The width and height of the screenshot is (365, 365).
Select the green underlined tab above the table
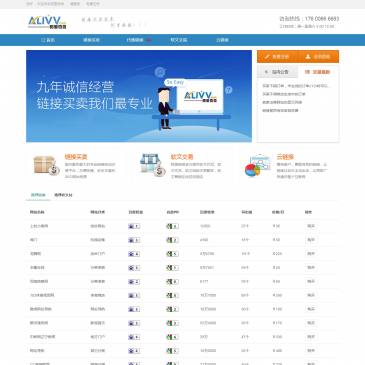coord(38,195)
